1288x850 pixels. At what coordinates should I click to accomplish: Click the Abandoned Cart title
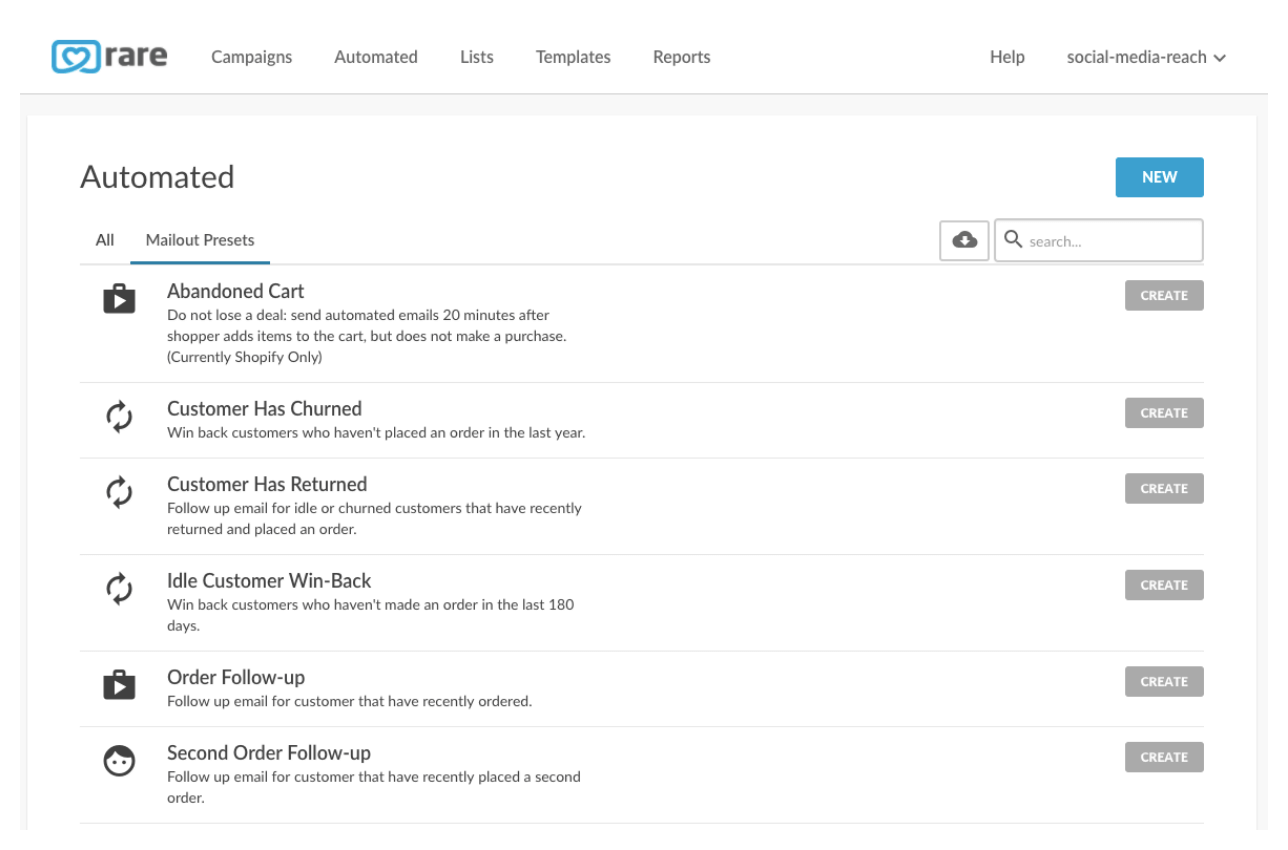[x=236, y=291]
